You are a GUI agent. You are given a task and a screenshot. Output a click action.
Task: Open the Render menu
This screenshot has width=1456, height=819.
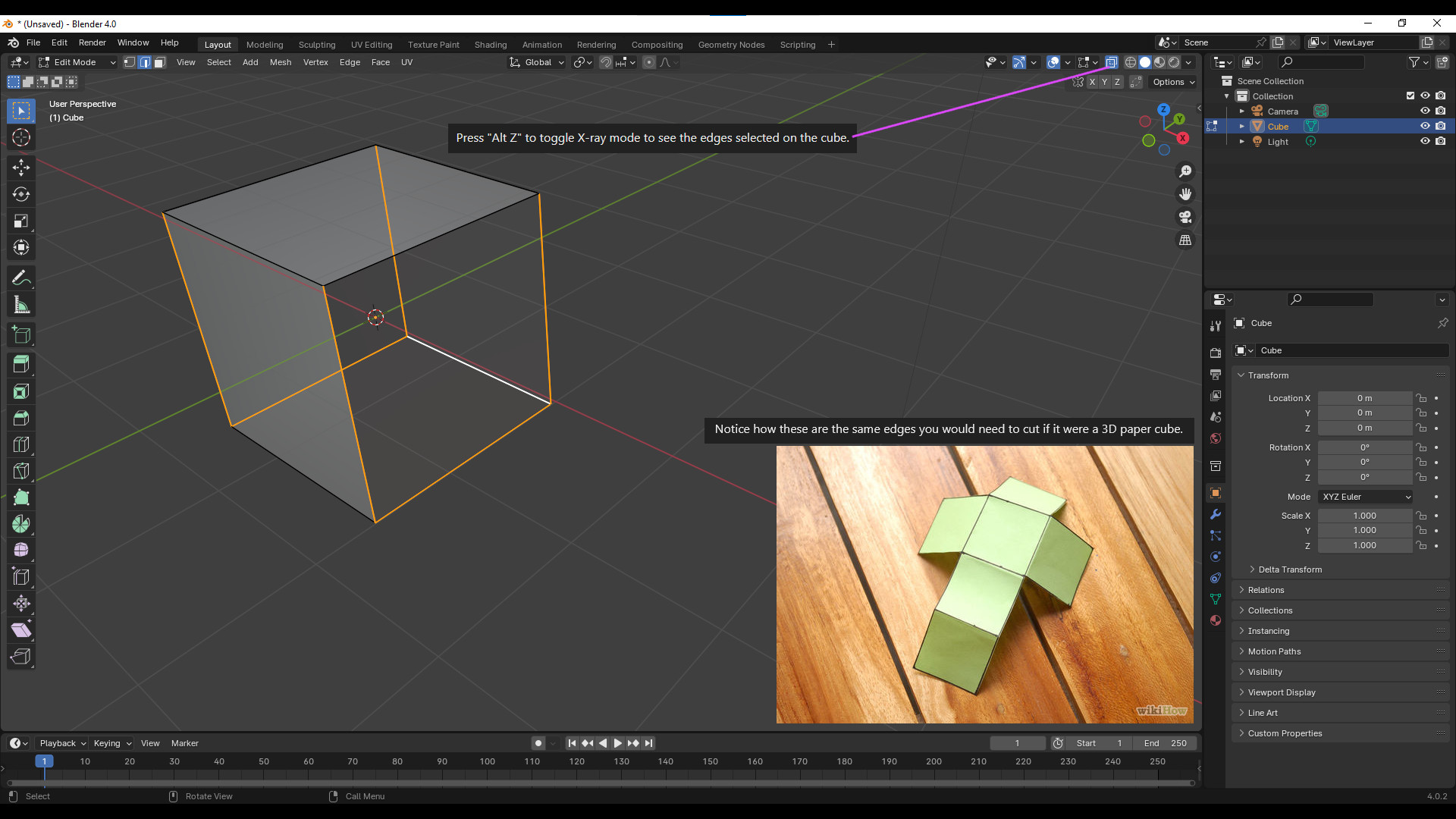(x=93, y=42)
